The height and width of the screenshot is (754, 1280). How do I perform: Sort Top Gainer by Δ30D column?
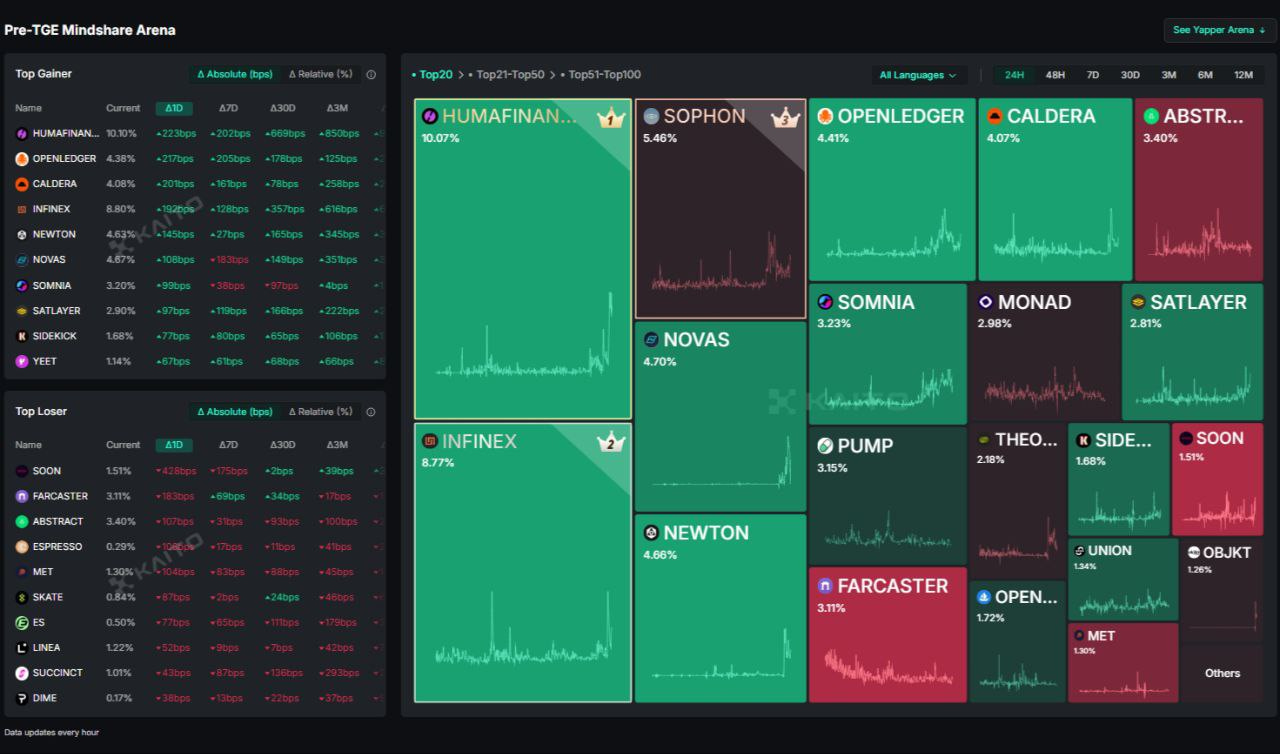pyautogui.click(x=283, y=108)
